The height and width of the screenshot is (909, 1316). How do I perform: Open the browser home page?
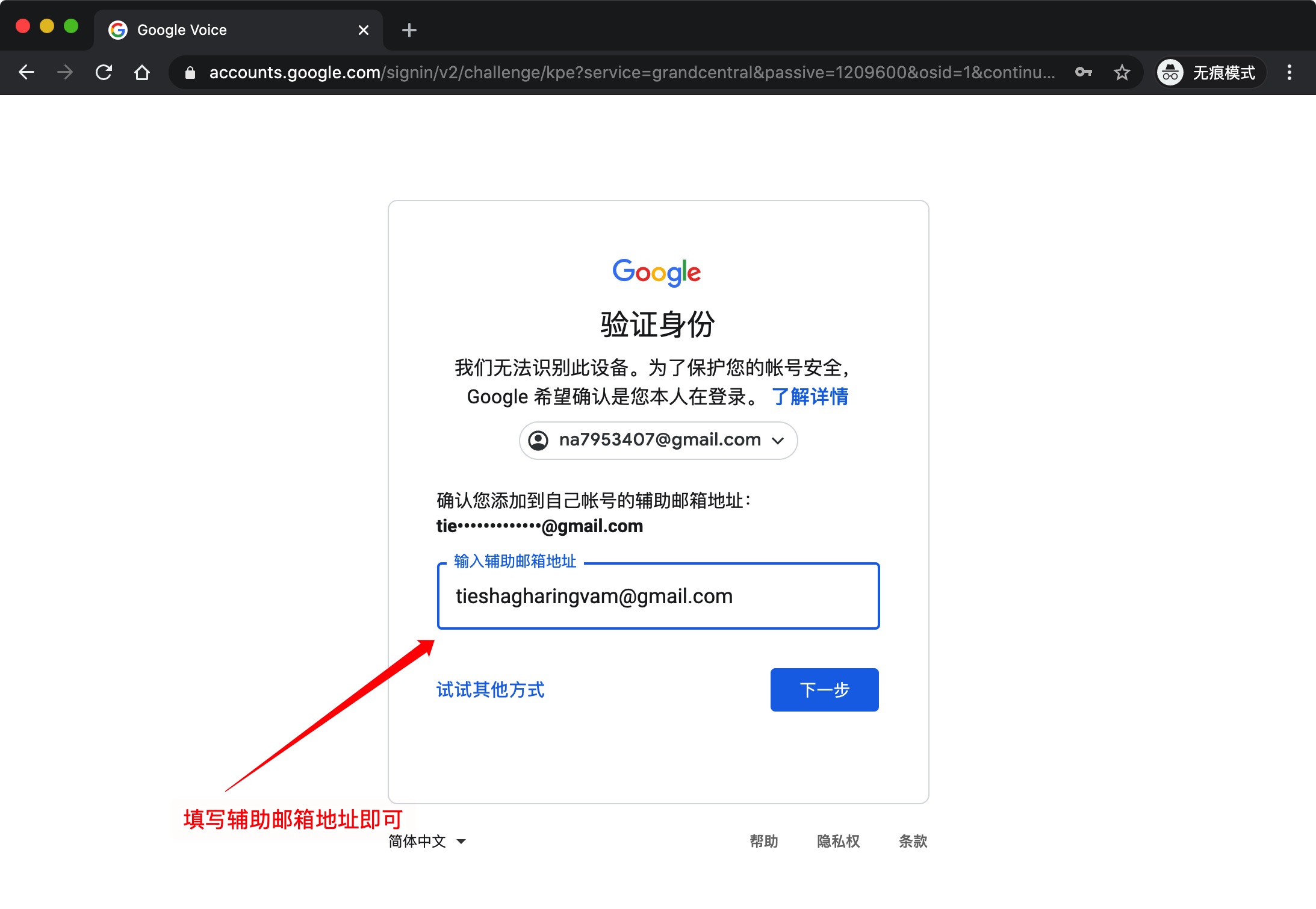142,73
